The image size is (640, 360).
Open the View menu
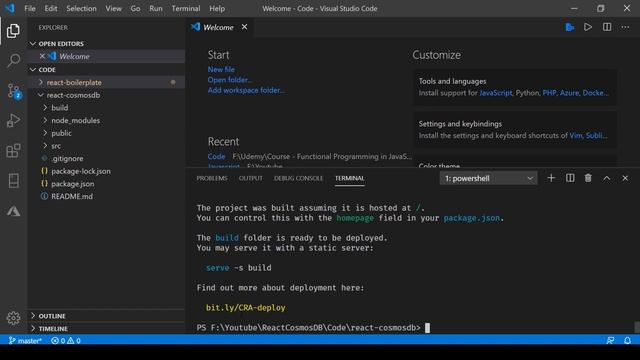click(113, 8)
